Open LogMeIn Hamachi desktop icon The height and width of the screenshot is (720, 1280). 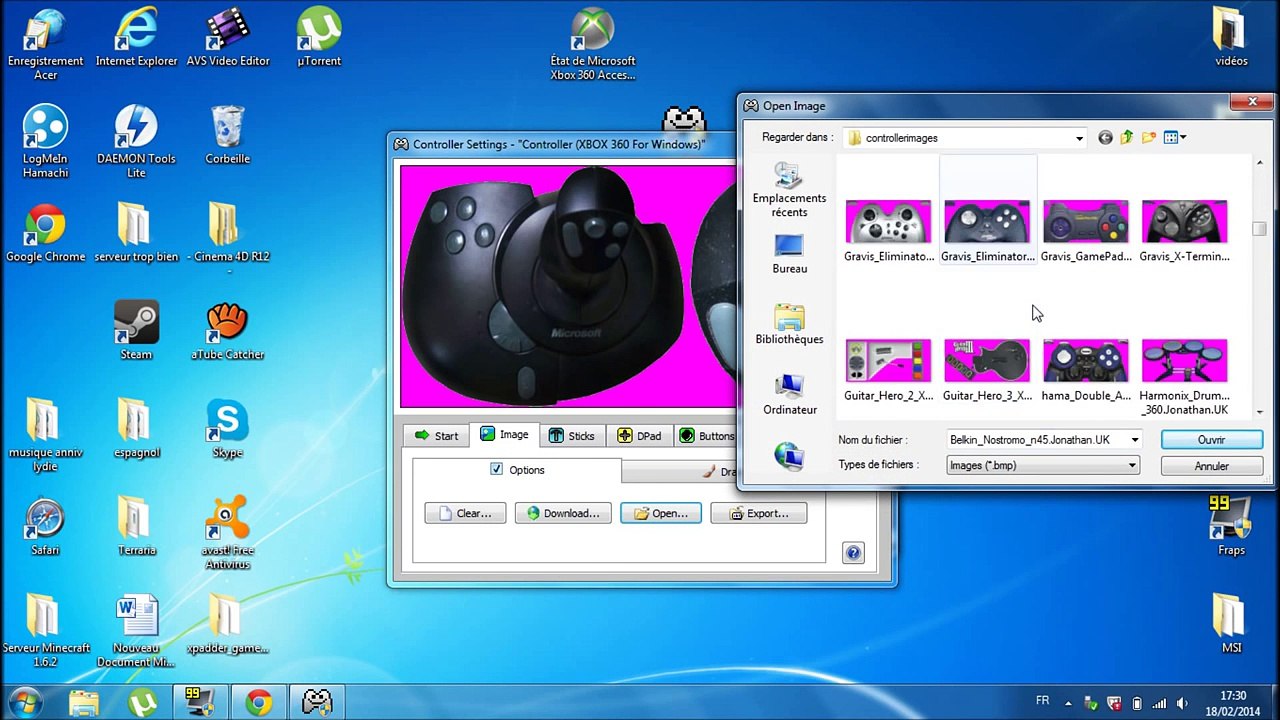pyautogui.click(x=45, y=142)
